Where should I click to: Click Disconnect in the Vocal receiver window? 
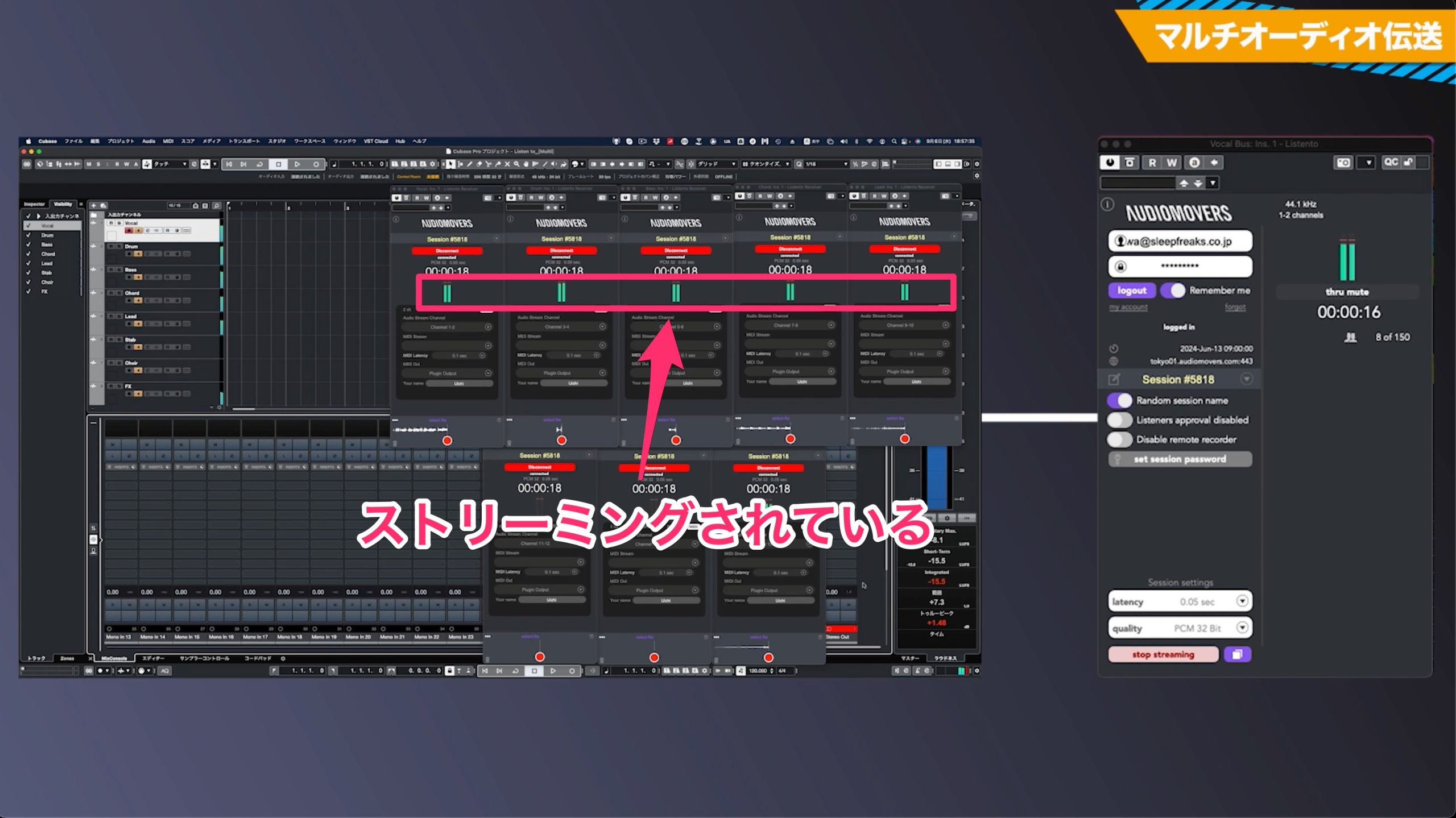(x=447, y=251)
